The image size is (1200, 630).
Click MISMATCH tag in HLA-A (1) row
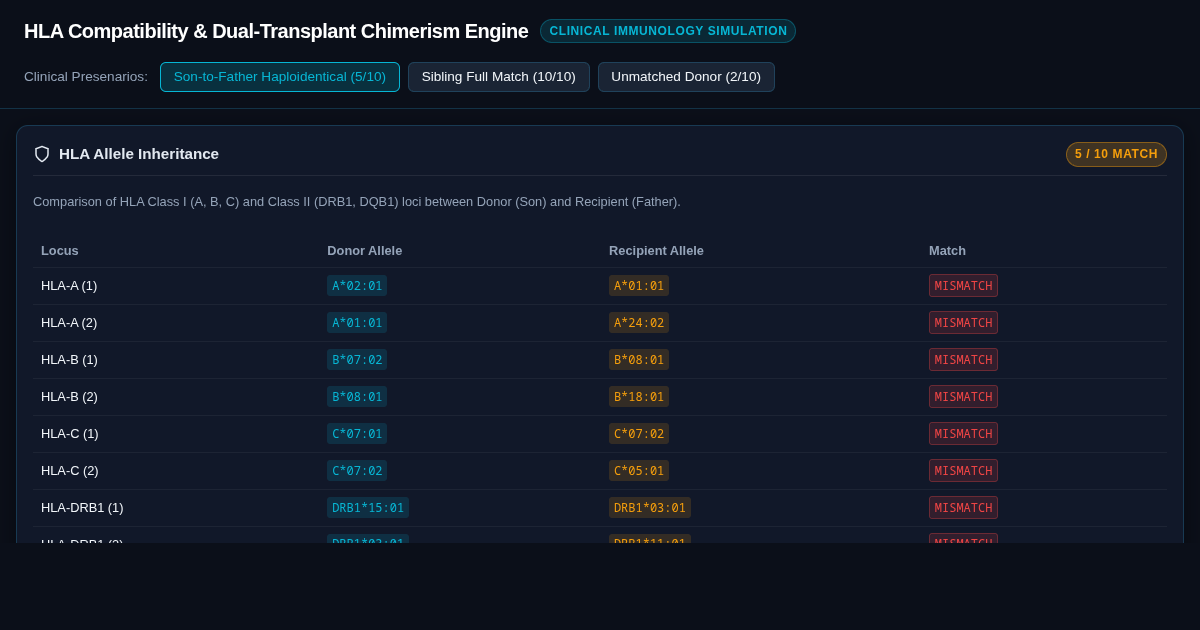point(963,286)
